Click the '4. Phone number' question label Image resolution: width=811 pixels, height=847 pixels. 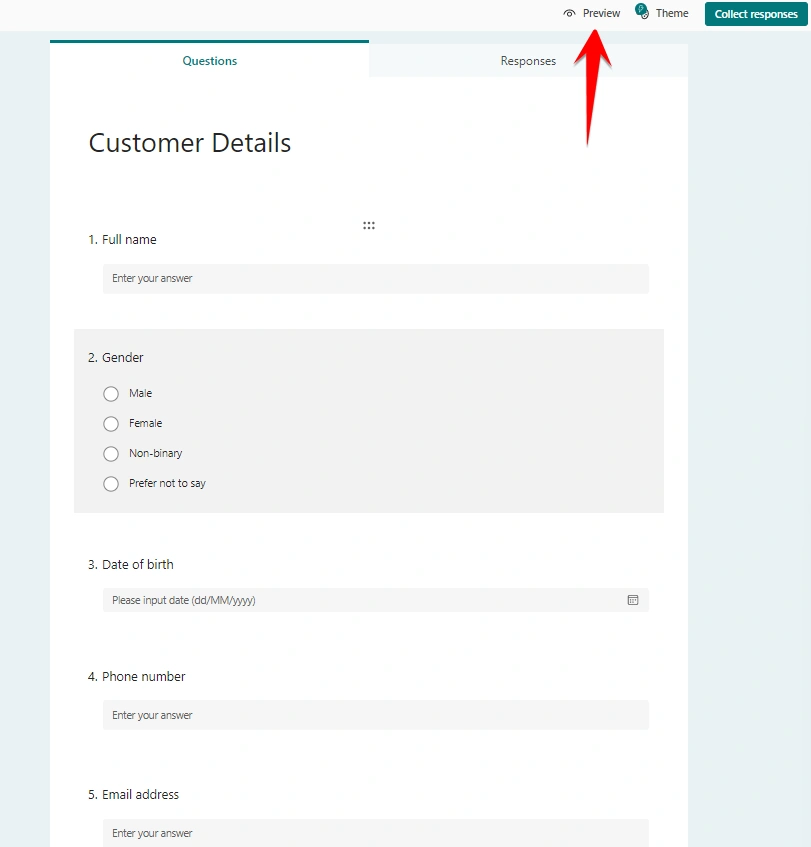click(137, 676)
